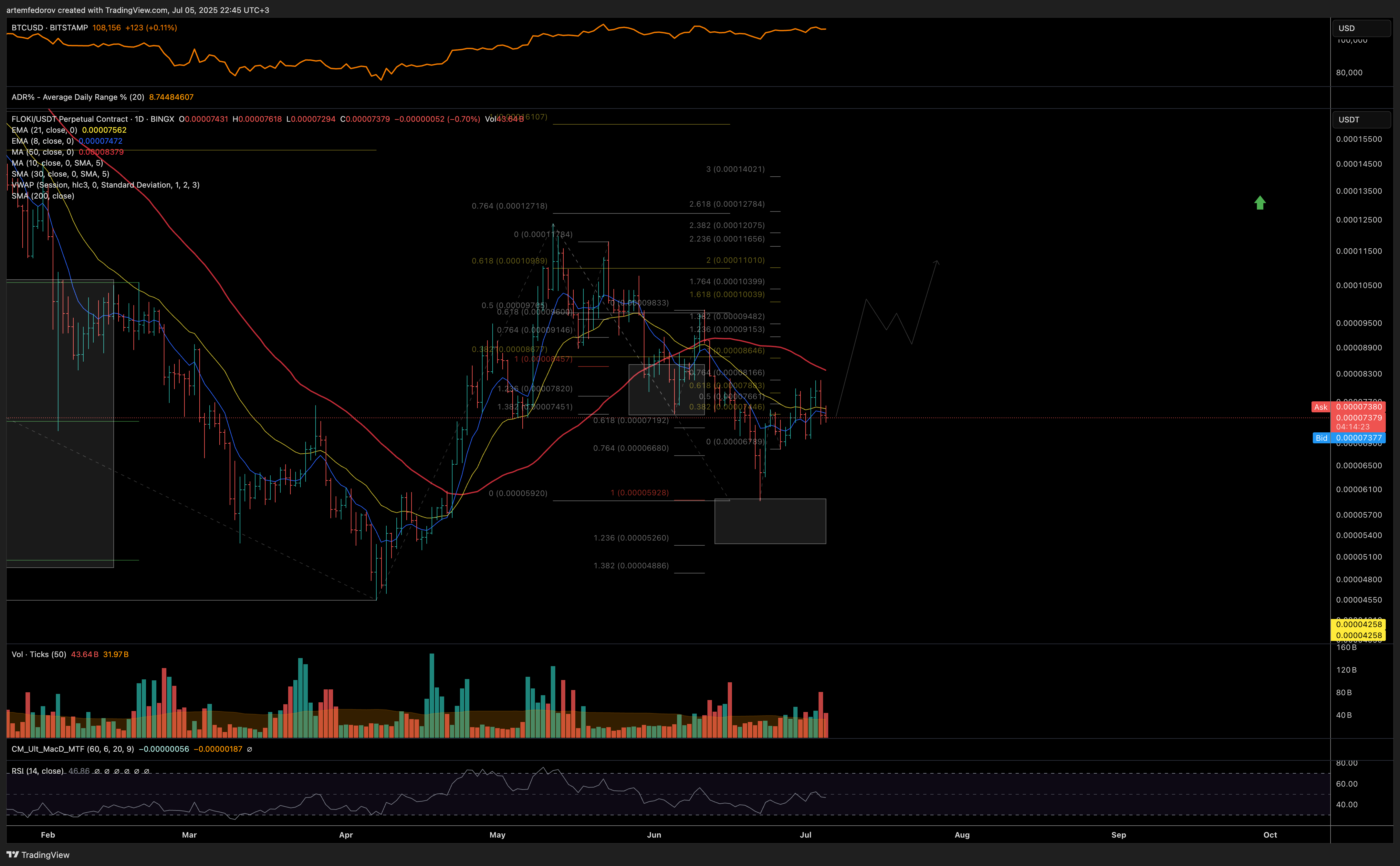Click the BTC price value 108,156

tap(107, 27)
